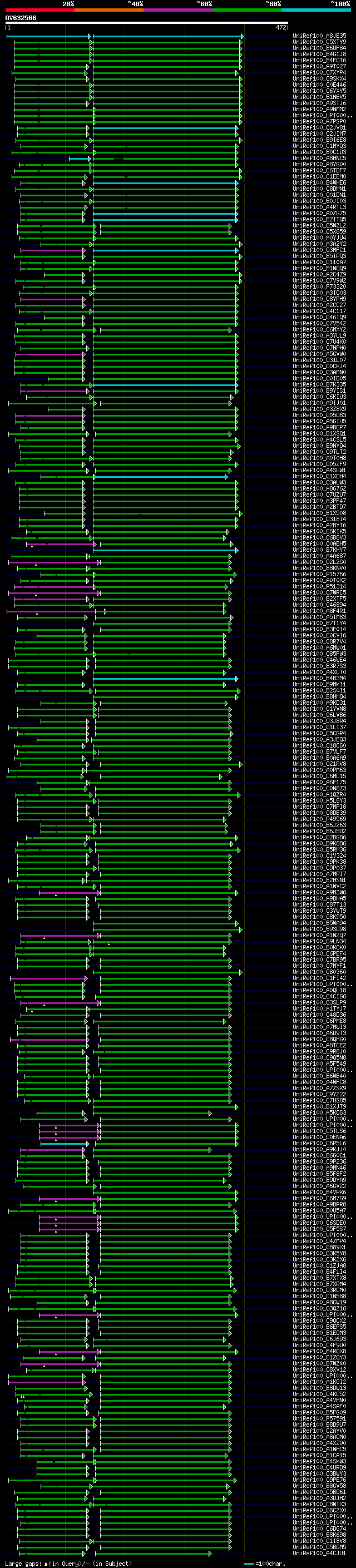Select the UniRef100_A4RTL3 label
This screenshot has height=1568, width=356.
point(319,207)
